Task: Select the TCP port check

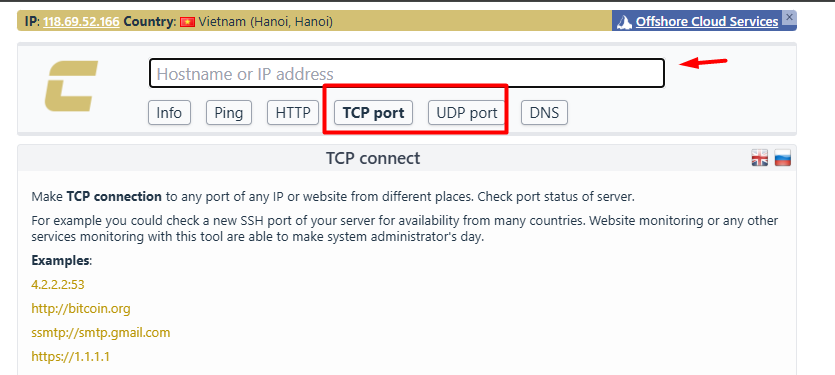Action: 374,113
